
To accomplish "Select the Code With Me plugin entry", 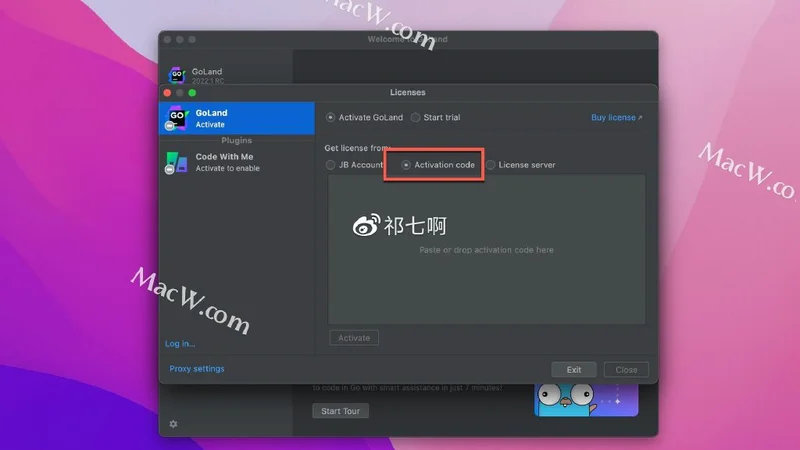I will pyautogui.click(x=237, y=162).
